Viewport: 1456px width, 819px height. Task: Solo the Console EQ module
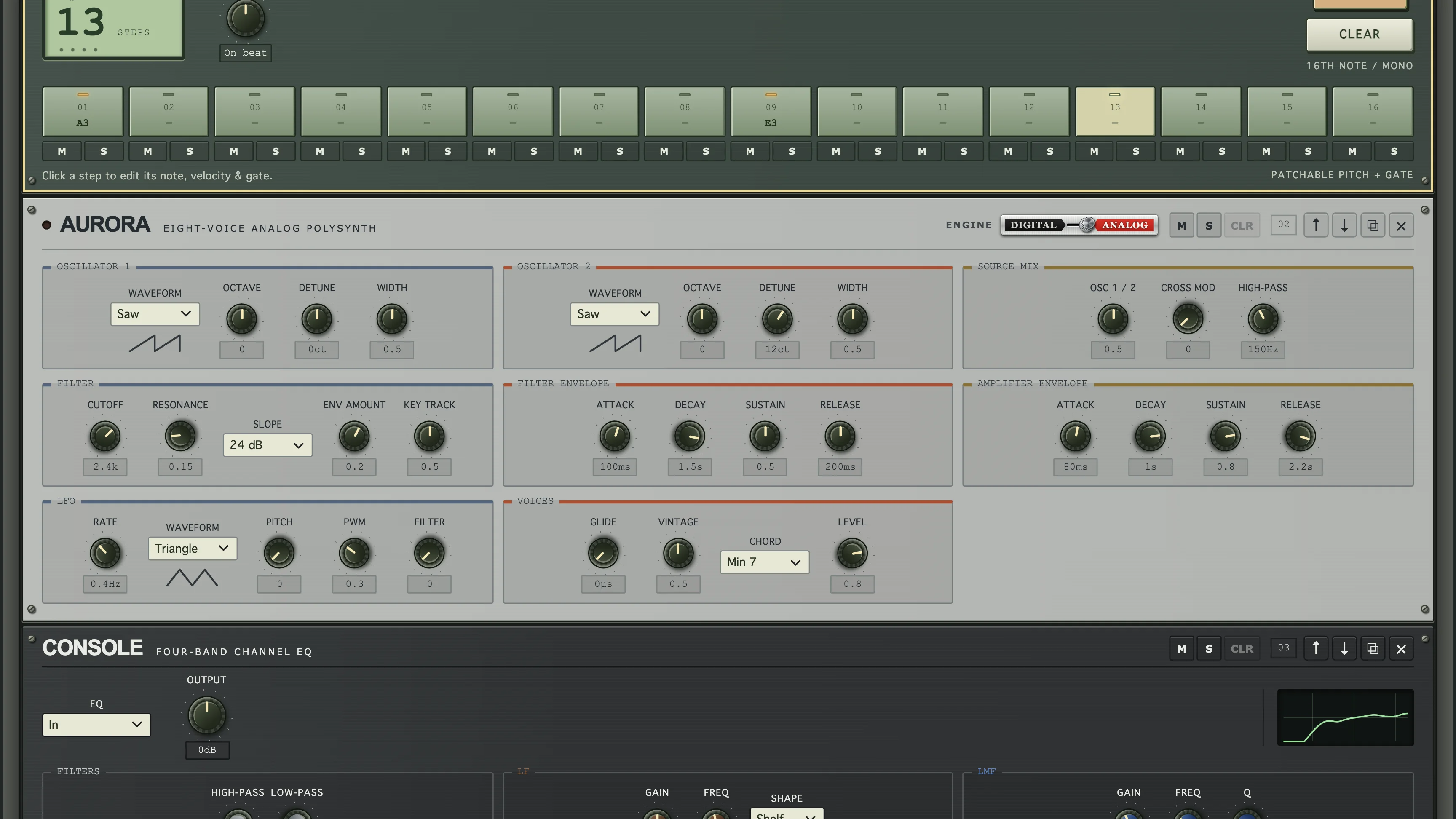tap(1209, 648)
